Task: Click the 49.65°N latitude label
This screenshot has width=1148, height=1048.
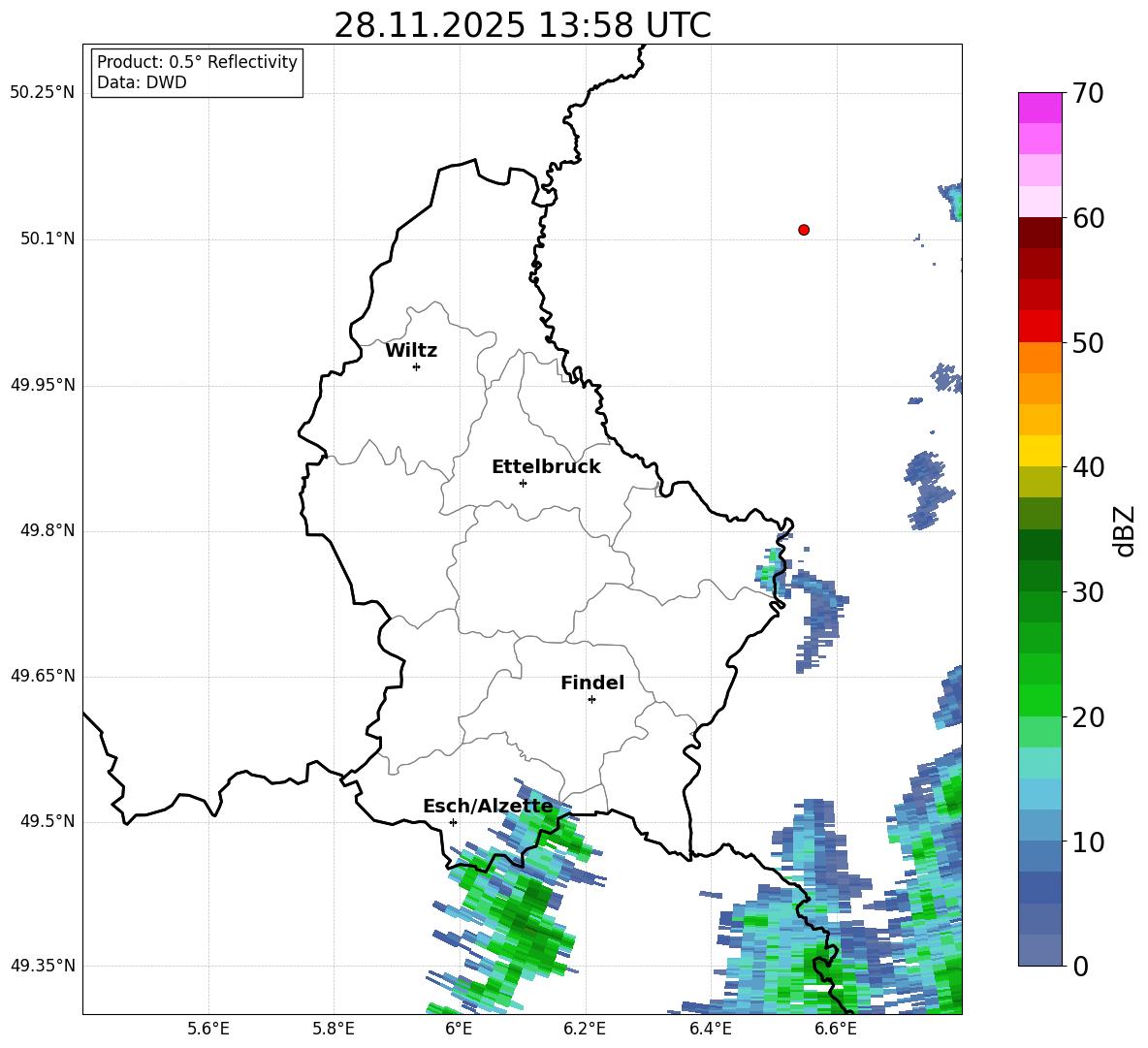Action: [43, 676]
